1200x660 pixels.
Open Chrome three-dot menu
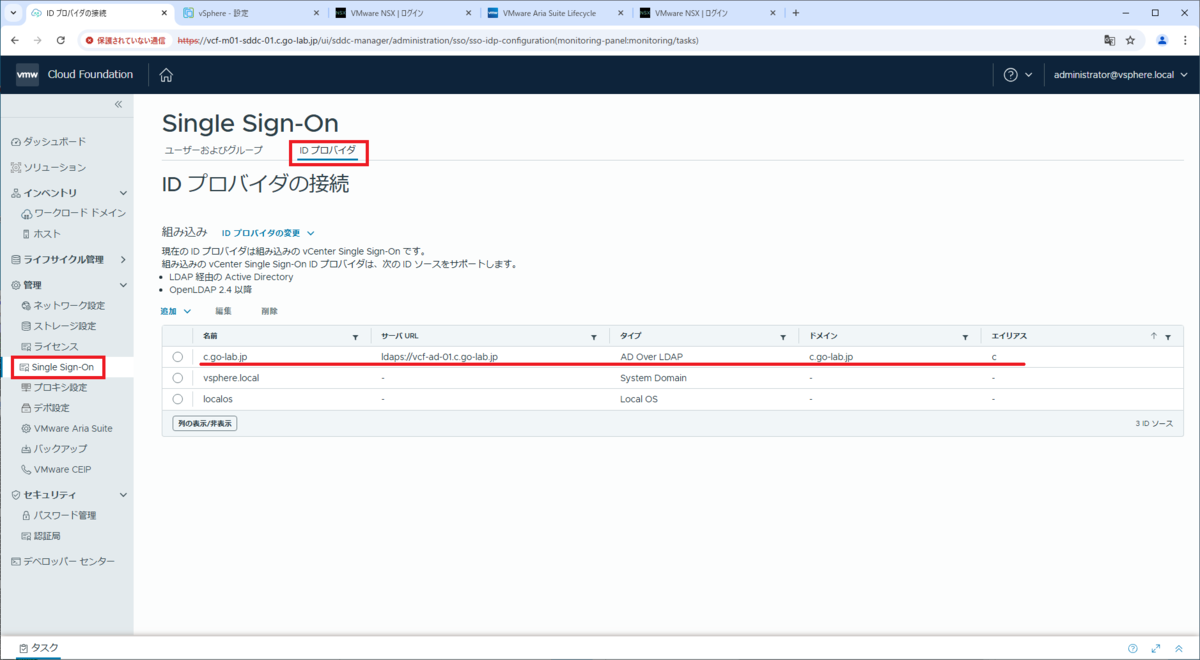1184,40
